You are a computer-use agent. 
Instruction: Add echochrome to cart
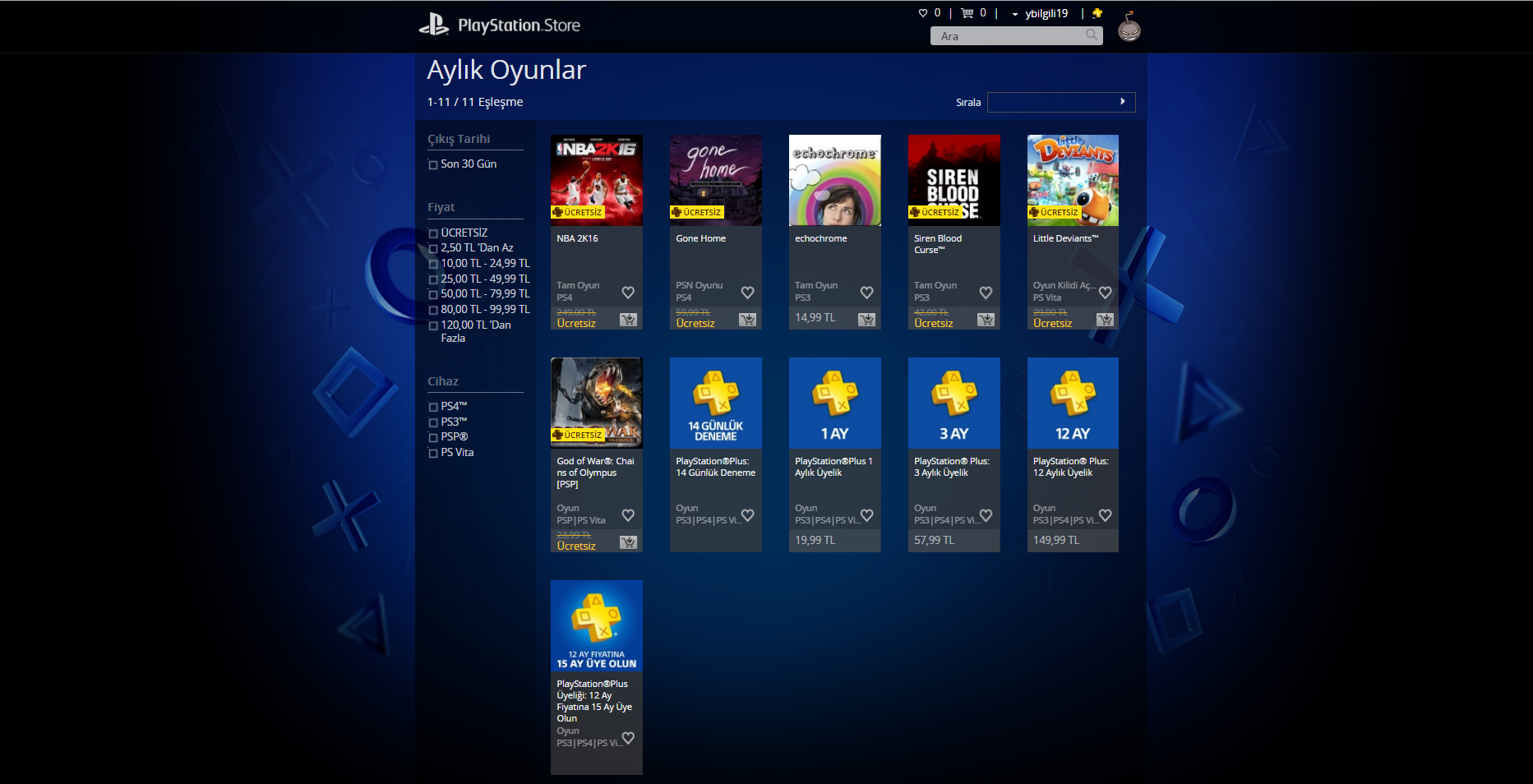pyautogui.click(x=866, y=320)
